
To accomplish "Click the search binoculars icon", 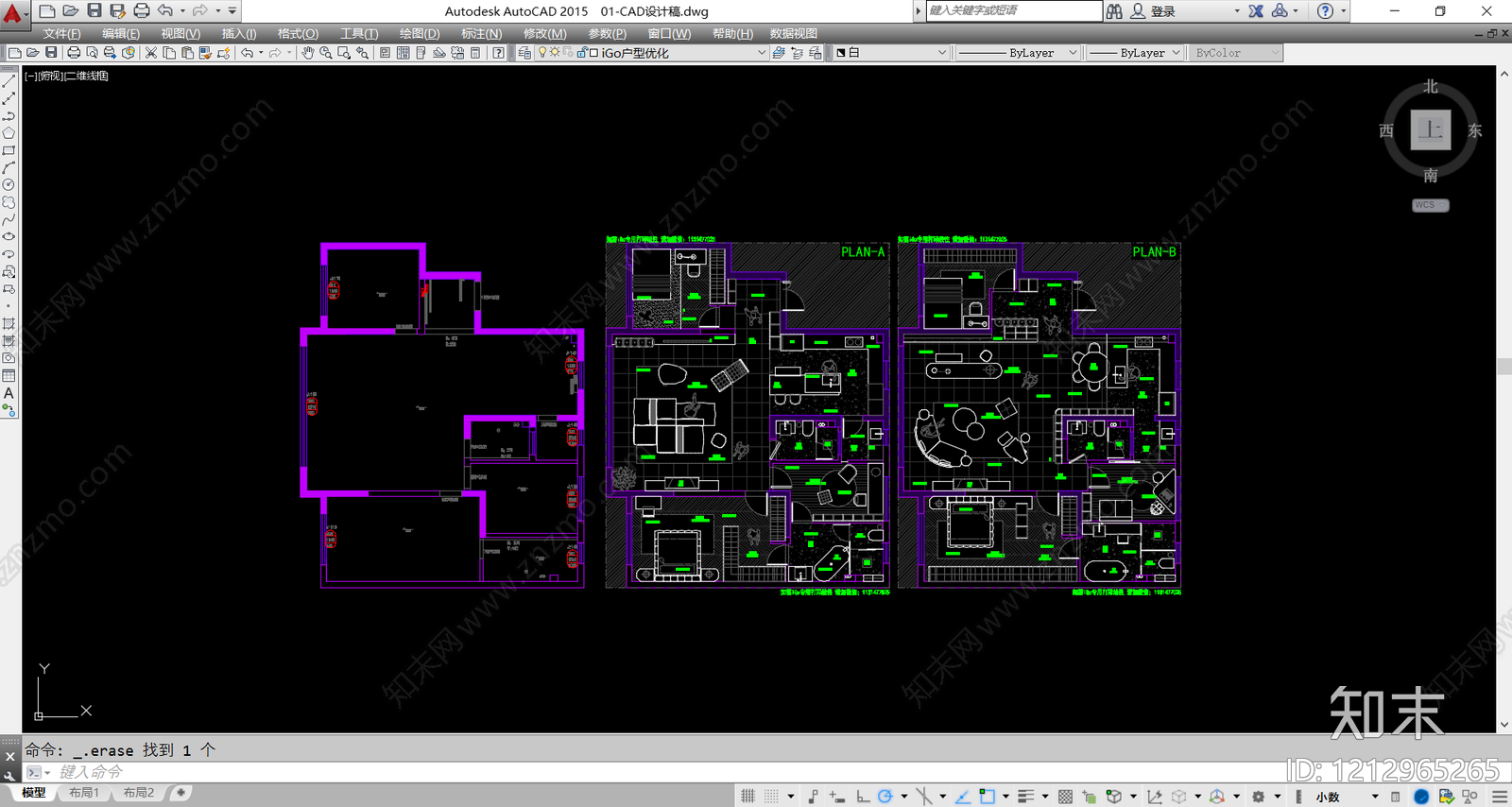I will click(1115, 11).
